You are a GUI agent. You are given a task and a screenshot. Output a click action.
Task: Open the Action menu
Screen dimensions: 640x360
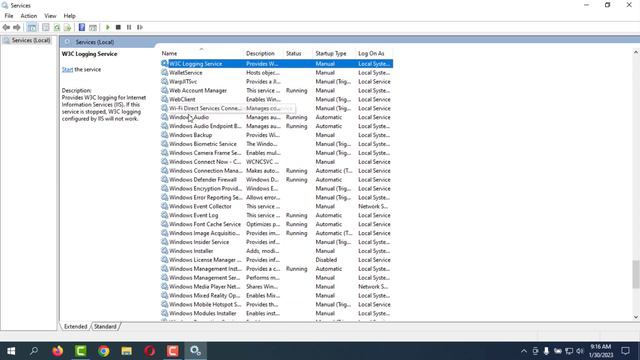click(x=29, y=16)
